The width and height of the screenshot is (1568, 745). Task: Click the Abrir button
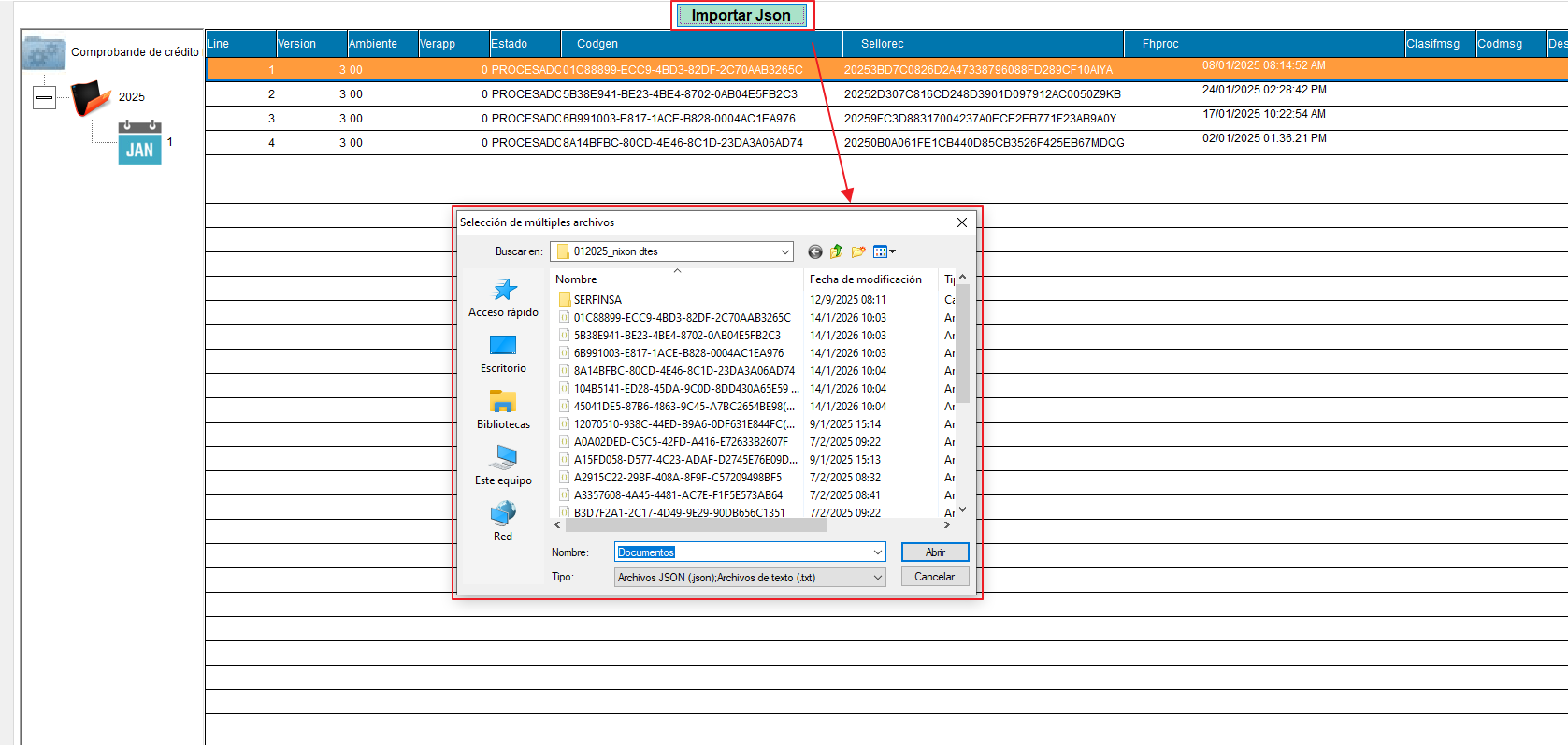tap(935, 552)
